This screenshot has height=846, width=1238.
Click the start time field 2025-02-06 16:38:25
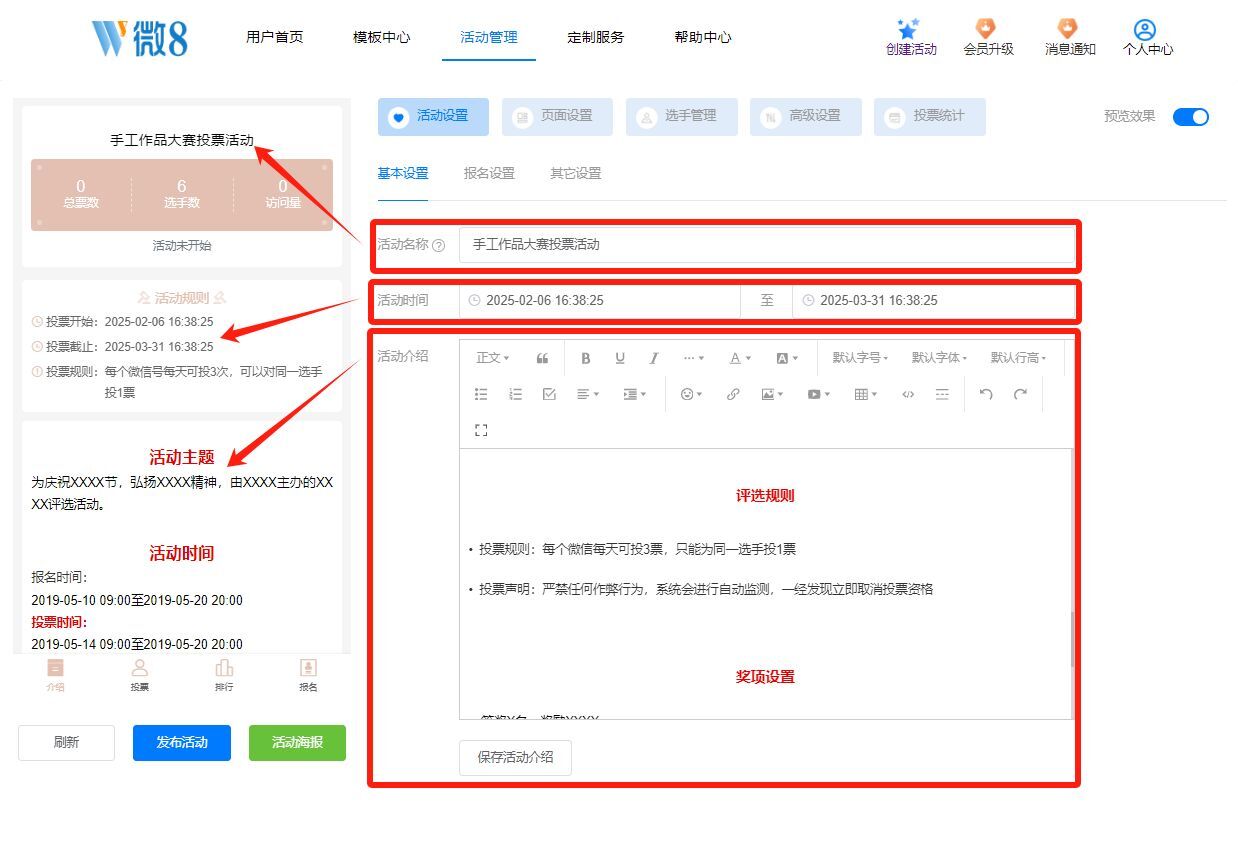coord(600,300)
